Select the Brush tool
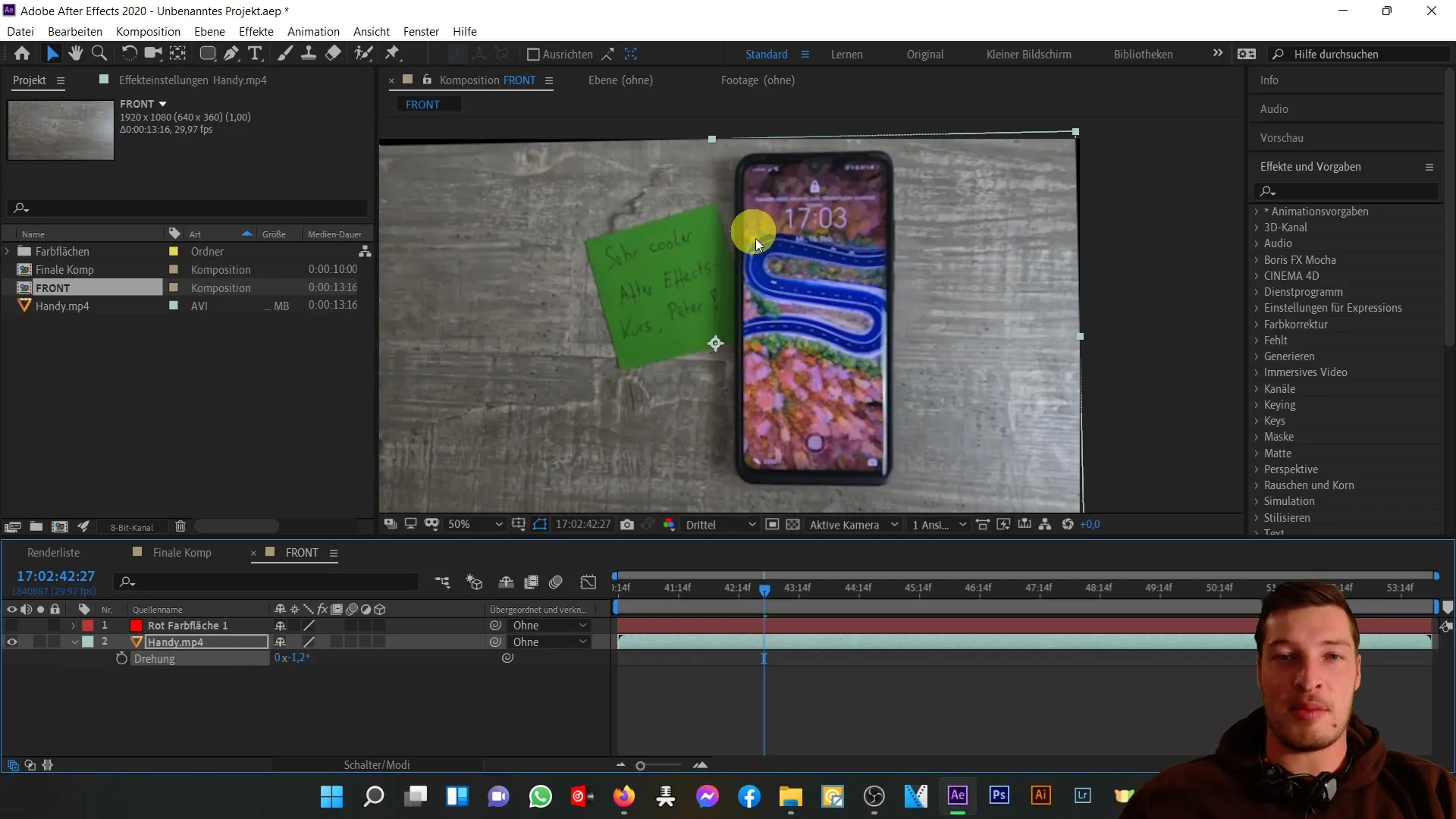 285,54
